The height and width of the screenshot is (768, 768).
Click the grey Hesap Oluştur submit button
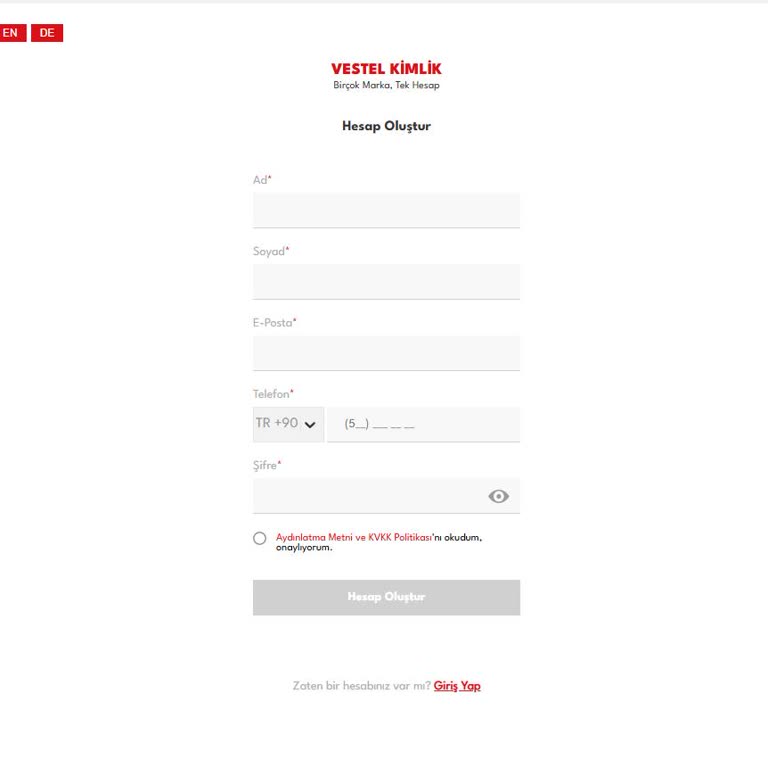click(386, 598)
